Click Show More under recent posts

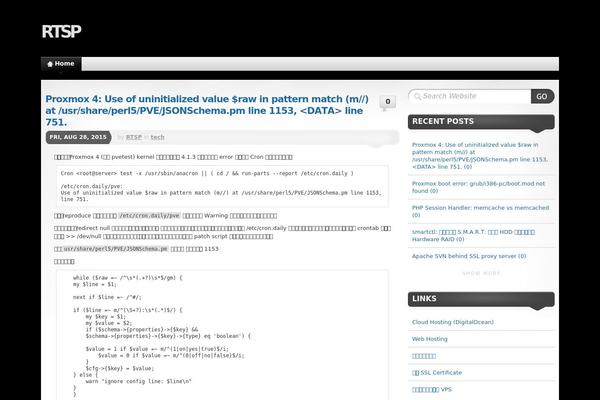[x=481, y=273]
